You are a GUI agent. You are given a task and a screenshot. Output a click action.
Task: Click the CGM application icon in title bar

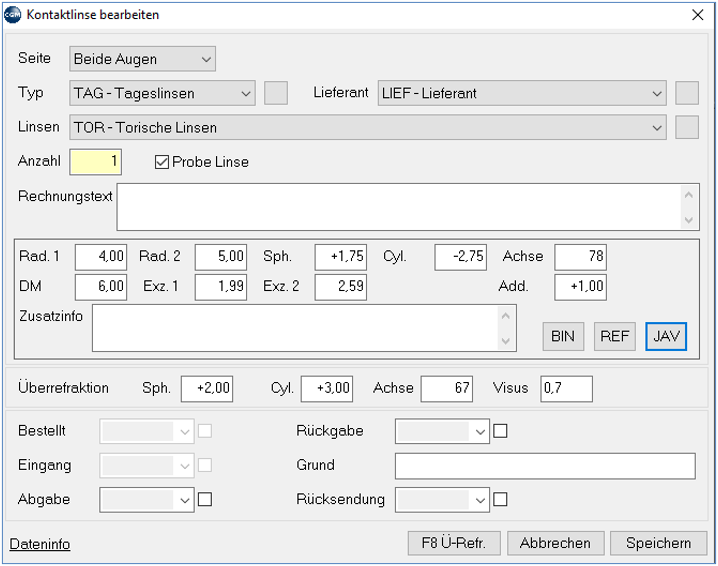pyautogui.click(x=12, y=15)
